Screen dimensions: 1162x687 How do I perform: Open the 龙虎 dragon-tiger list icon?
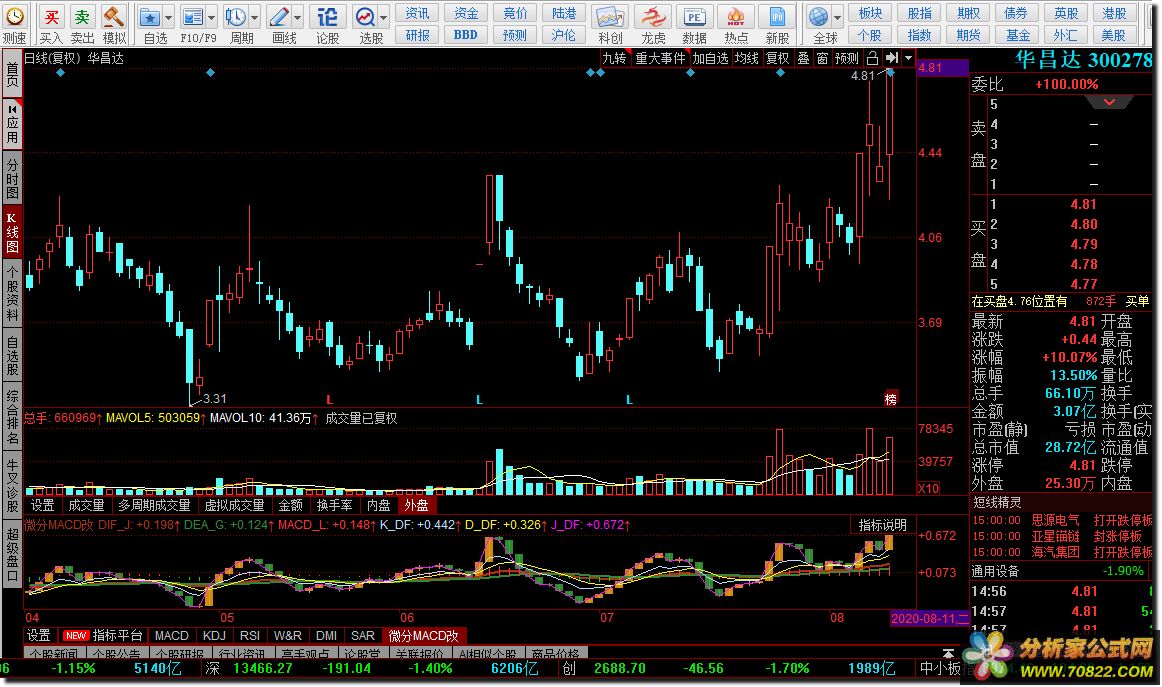coord(653,16)
